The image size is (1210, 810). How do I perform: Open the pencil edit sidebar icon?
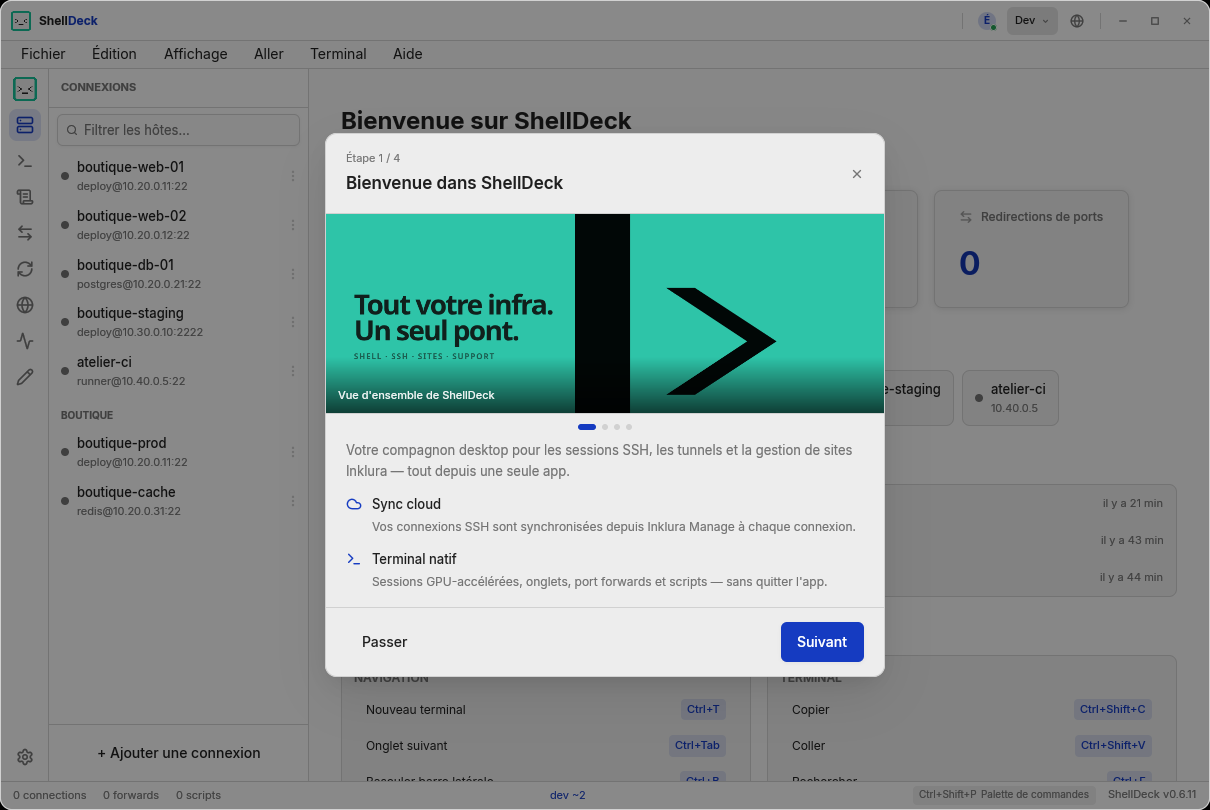pos(25,377)
